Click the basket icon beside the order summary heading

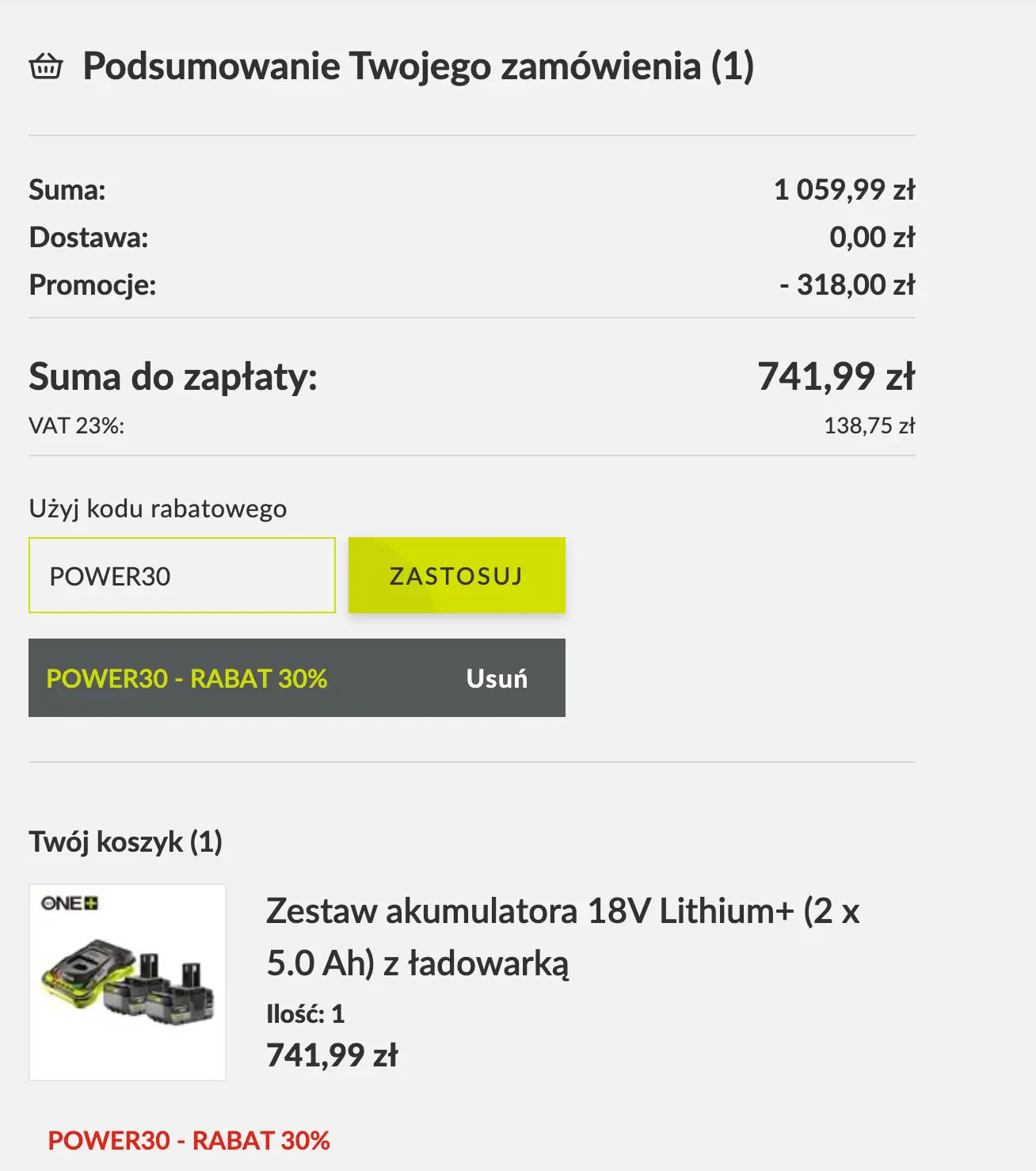46,66
